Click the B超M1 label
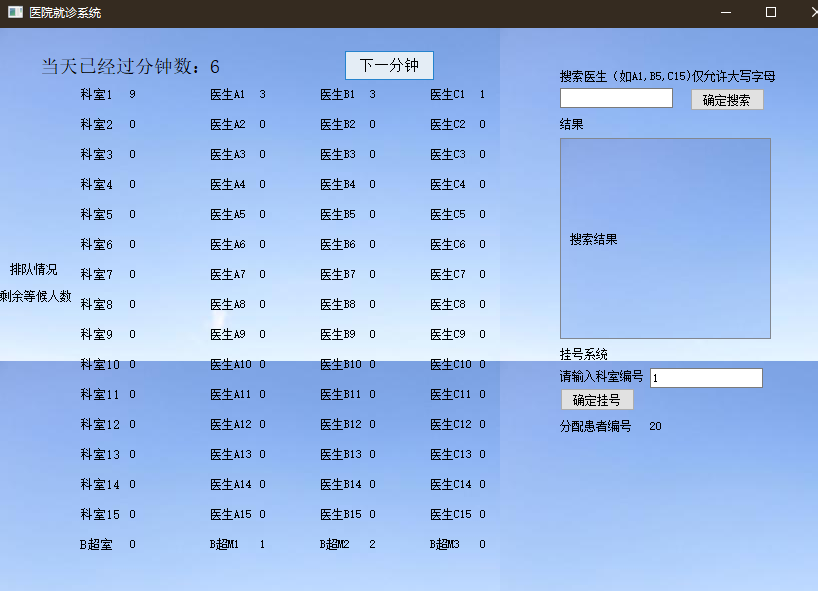The width and height of the screenshot is (818, 591). [x=224, y=545]
